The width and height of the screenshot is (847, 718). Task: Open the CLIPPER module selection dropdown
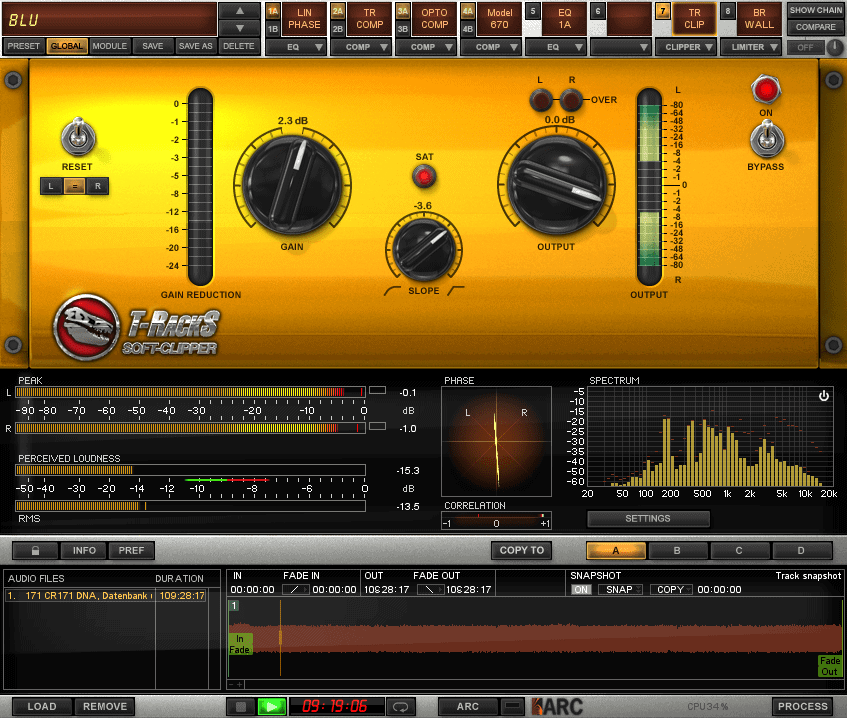[686, 46]
